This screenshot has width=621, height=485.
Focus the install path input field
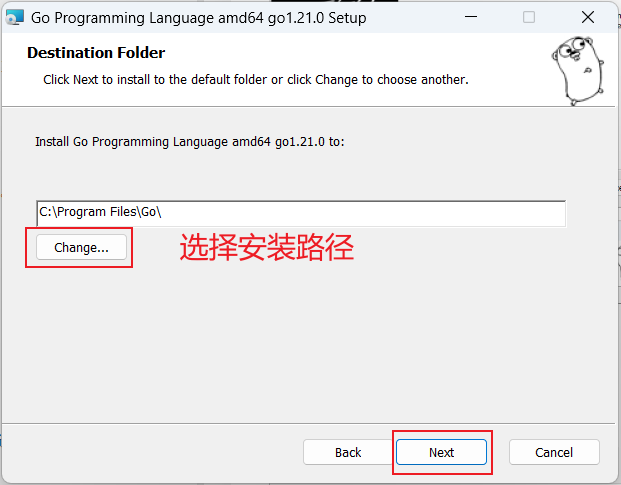[301, 213]
